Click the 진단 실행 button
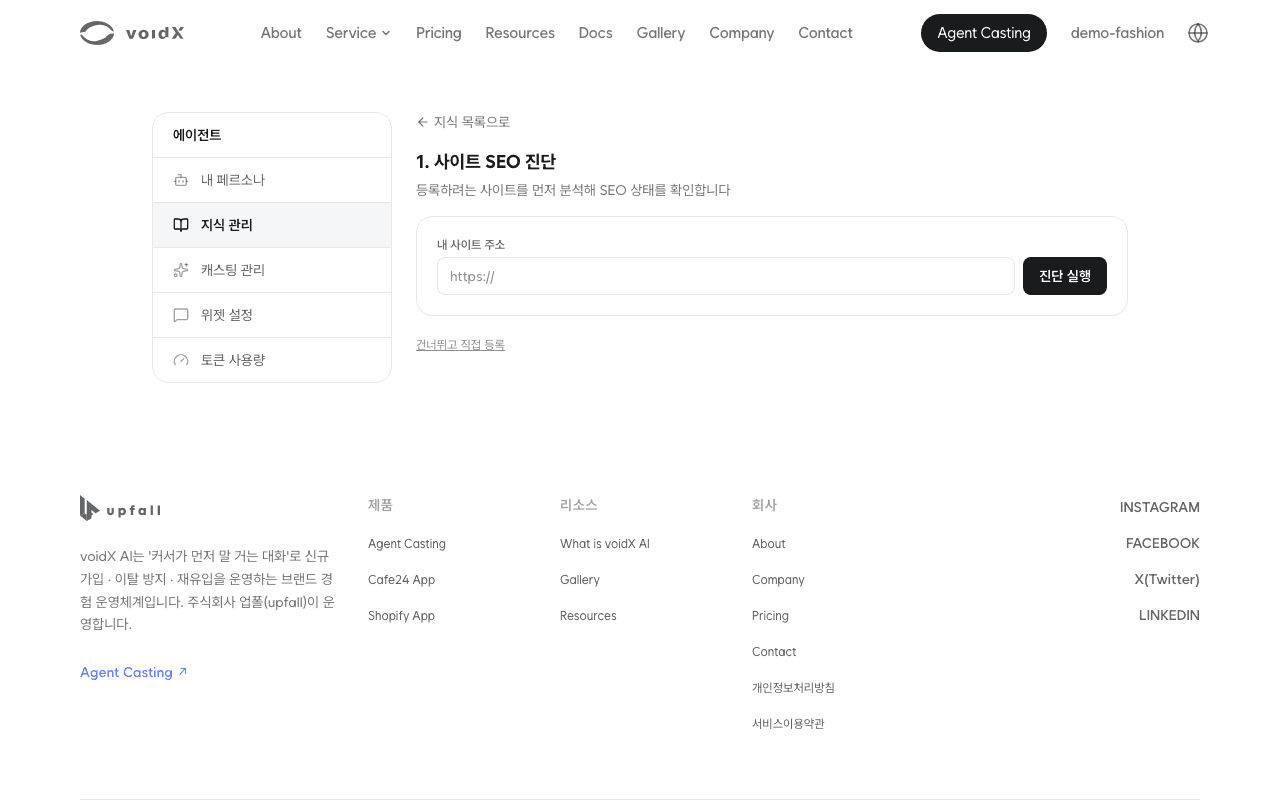 (1065, 276)
